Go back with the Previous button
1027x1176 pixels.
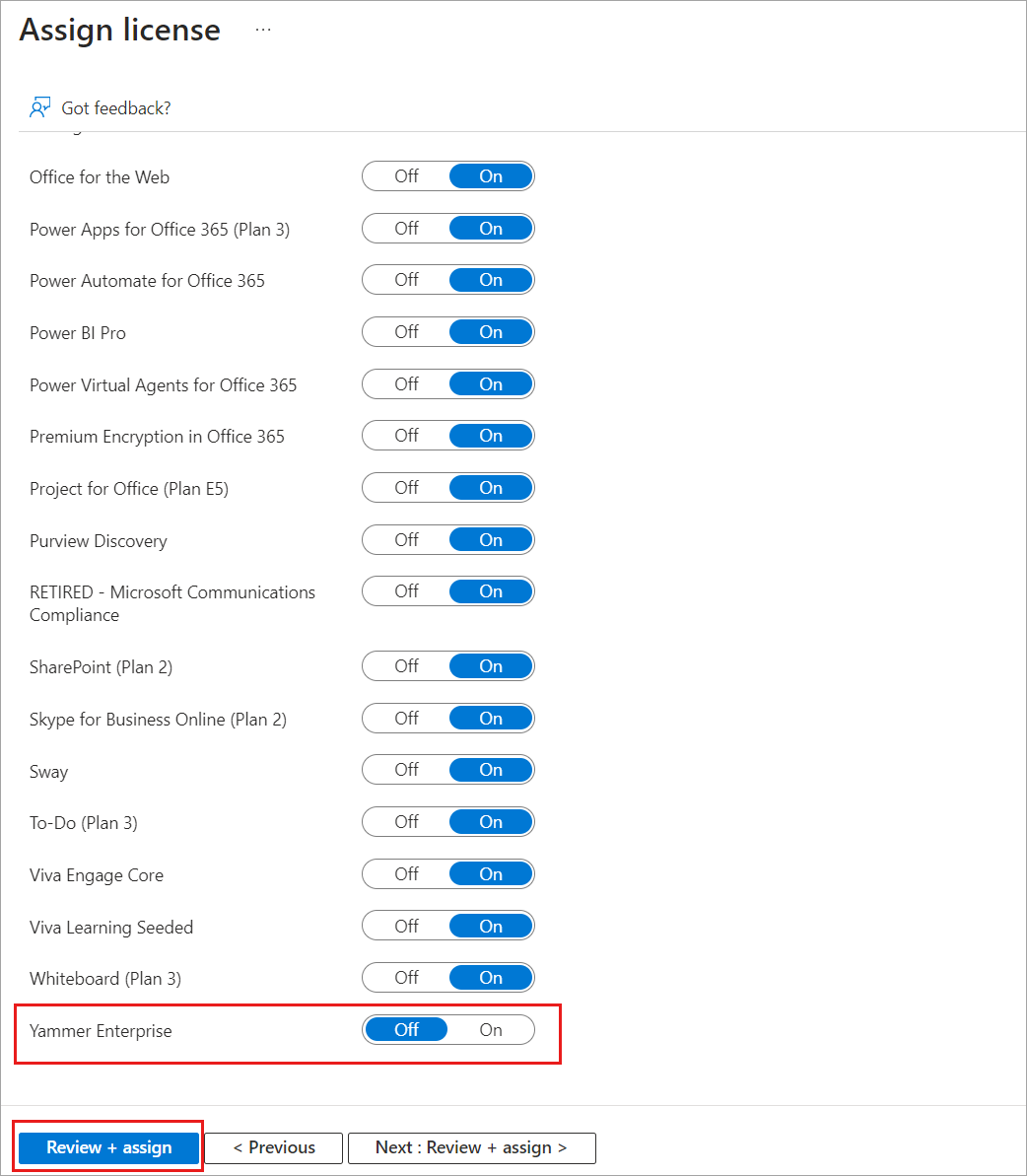[274, 1147]
